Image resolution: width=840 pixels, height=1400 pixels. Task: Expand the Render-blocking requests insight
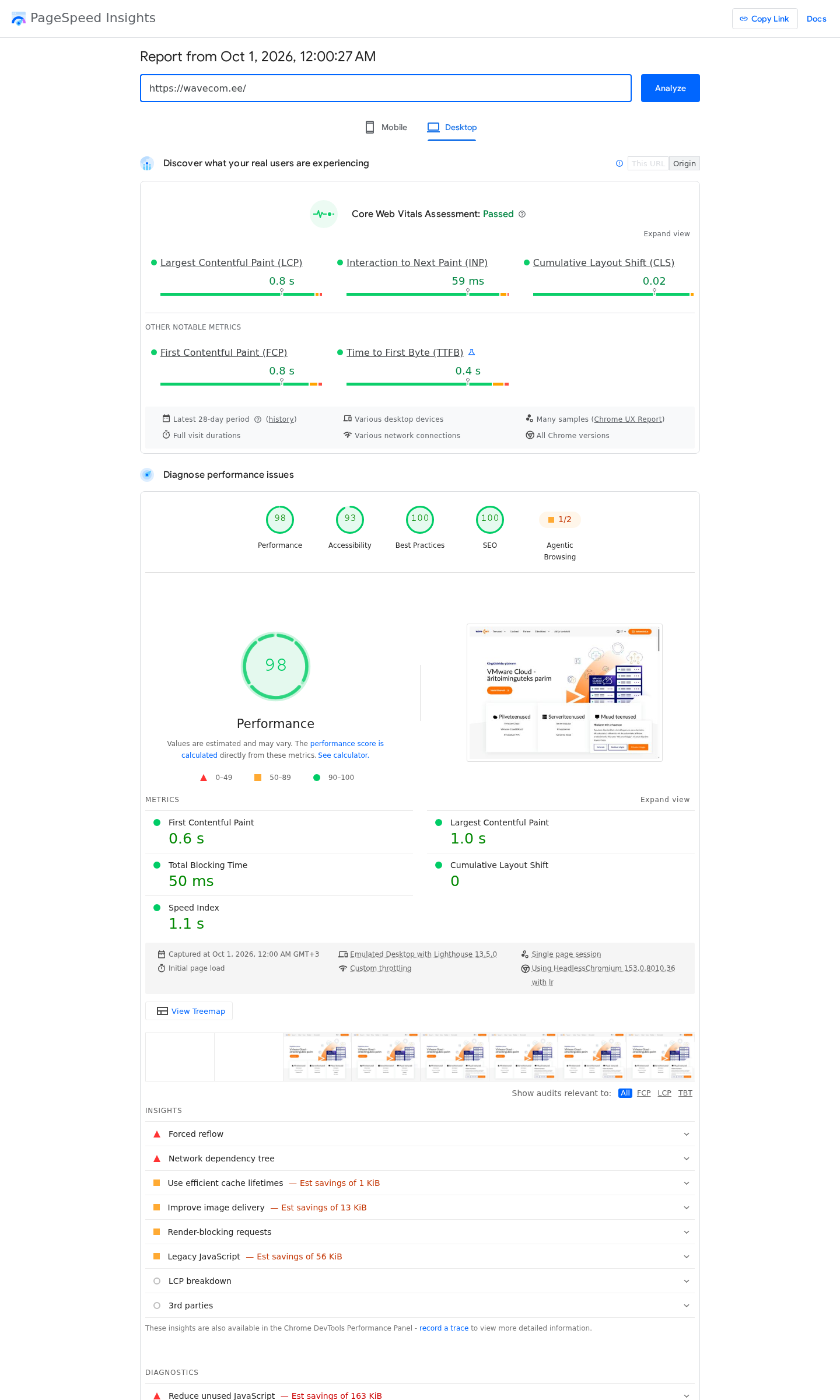420,1232
